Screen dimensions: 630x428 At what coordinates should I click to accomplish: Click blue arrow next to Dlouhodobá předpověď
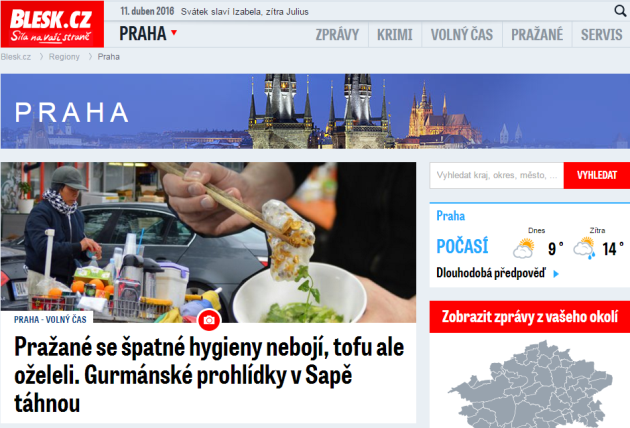[x=556, y=274]
